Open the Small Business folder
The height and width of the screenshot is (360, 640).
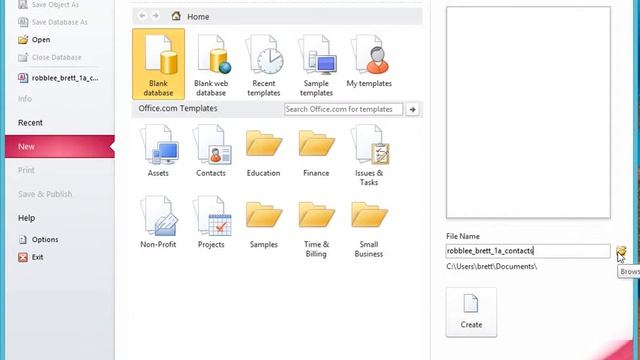369,229
